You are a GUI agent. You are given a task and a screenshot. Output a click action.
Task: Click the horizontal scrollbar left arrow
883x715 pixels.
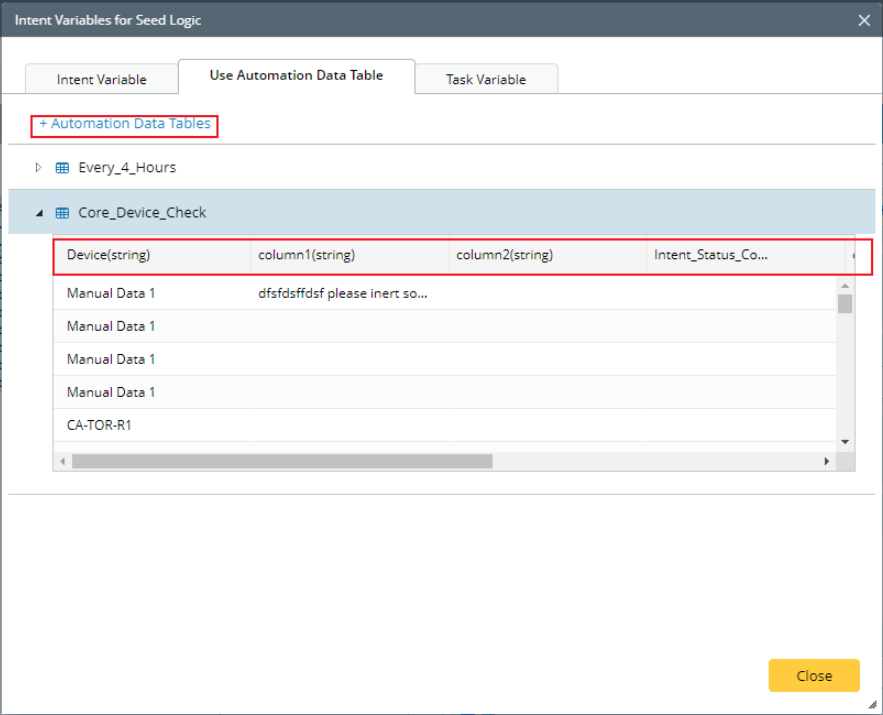(62, 461)
